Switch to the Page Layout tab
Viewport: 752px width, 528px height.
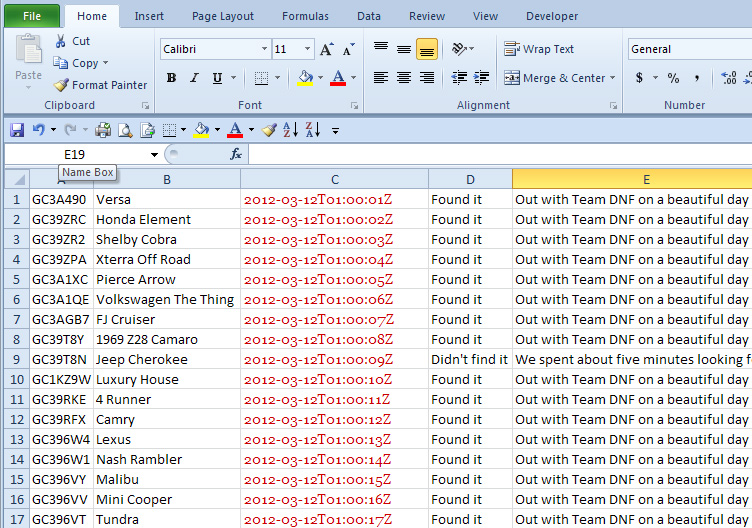click(x=223, y=16)
